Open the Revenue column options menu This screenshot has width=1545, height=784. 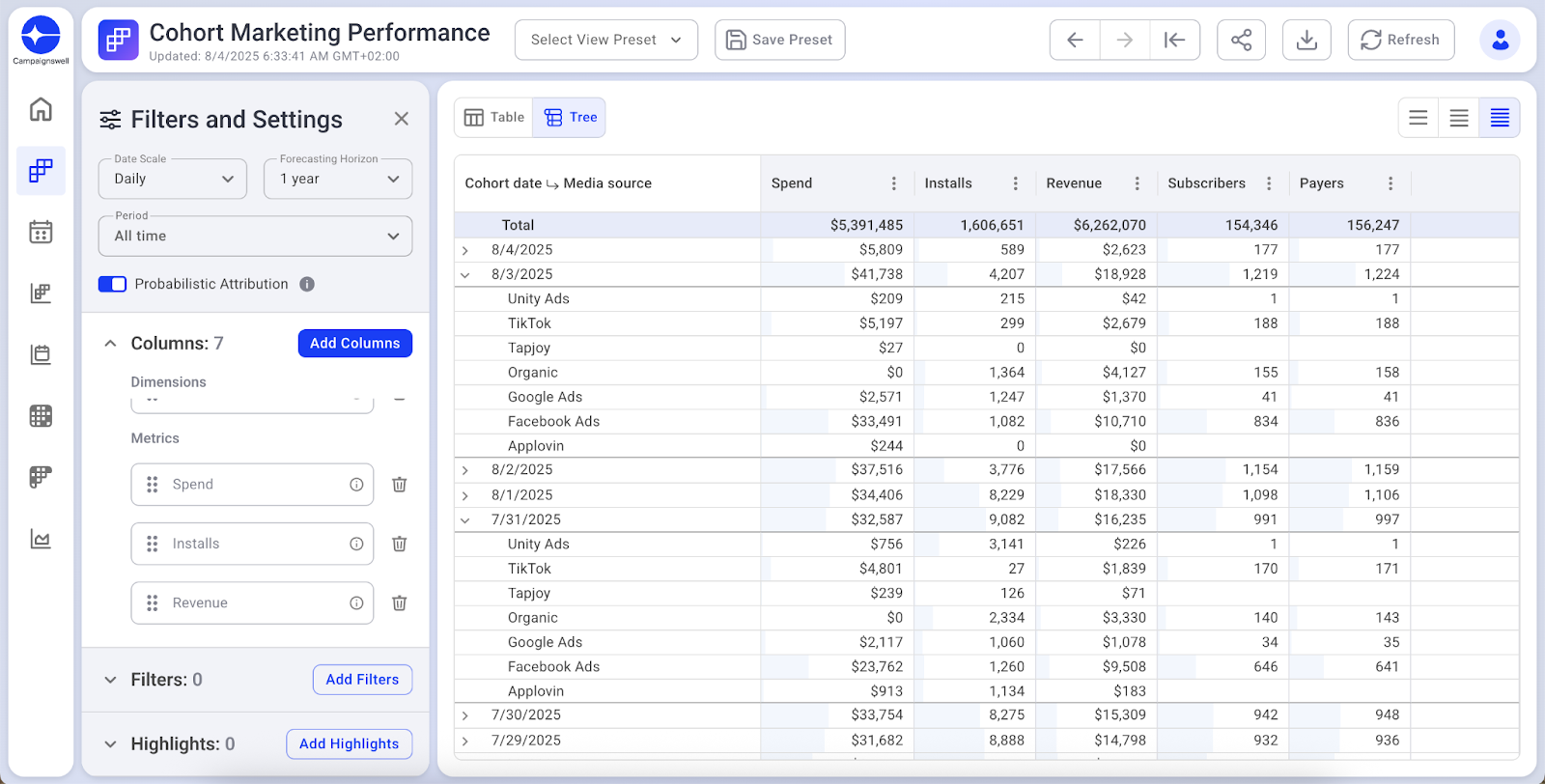[x=1138, y=183]
